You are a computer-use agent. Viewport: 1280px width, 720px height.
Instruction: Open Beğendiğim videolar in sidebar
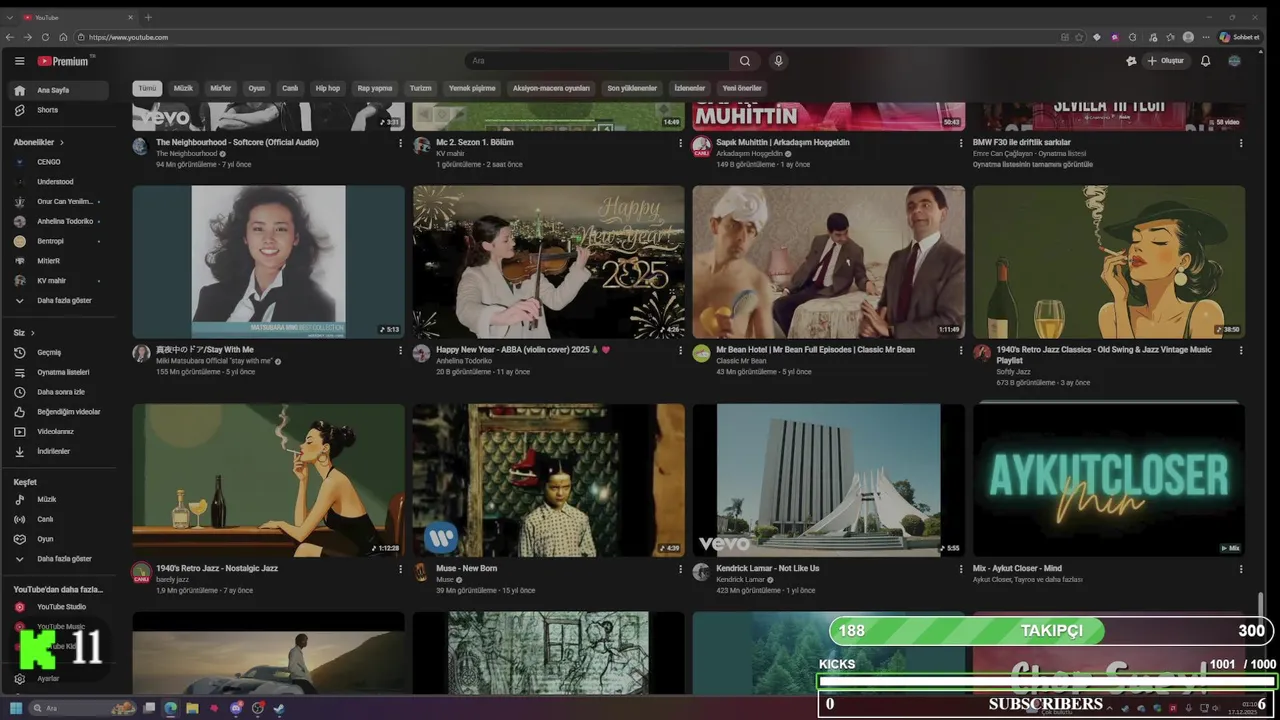60,412
